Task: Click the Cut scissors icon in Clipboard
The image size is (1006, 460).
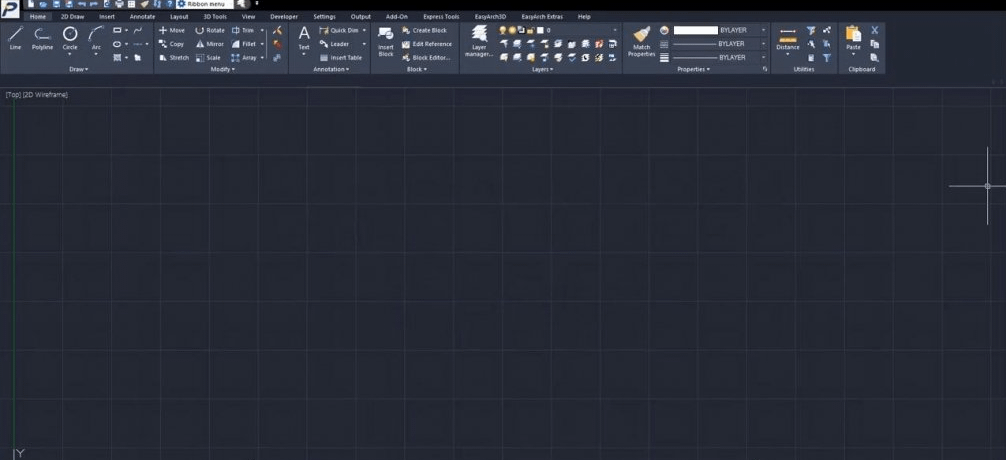Action: point(875,30)
